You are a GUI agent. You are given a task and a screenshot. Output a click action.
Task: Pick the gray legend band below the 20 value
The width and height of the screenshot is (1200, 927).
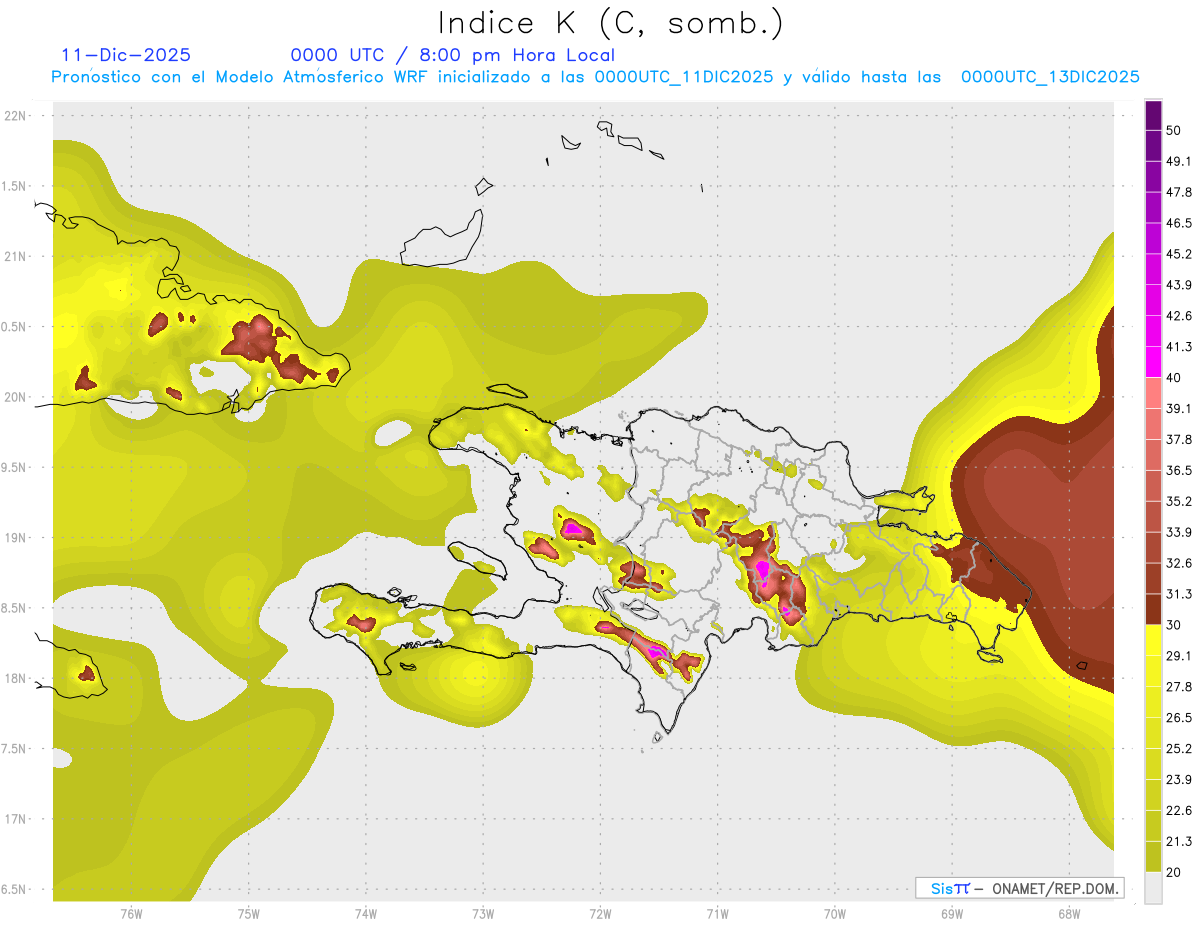click(1153, 887)
